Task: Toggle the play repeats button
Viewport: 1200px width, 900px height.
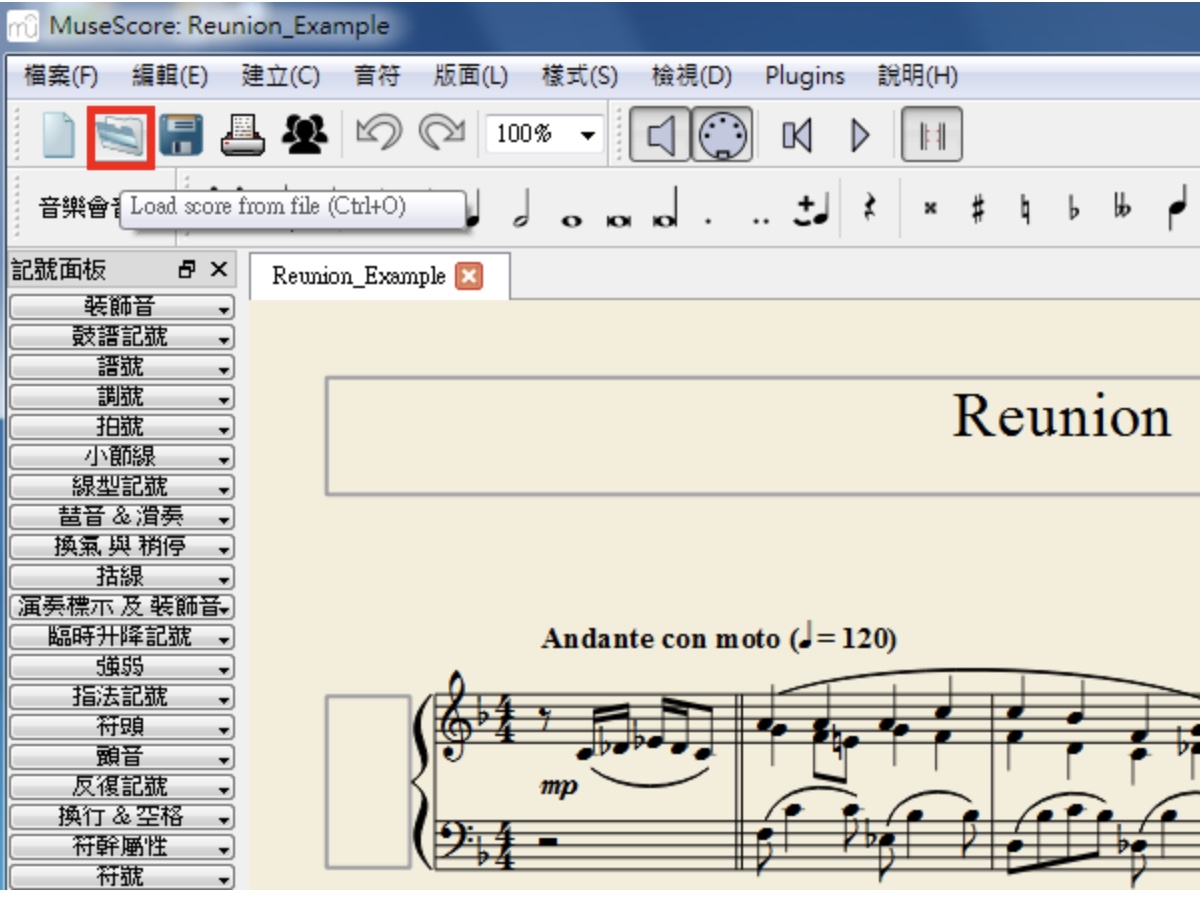Action: click(x=932, y=134)
